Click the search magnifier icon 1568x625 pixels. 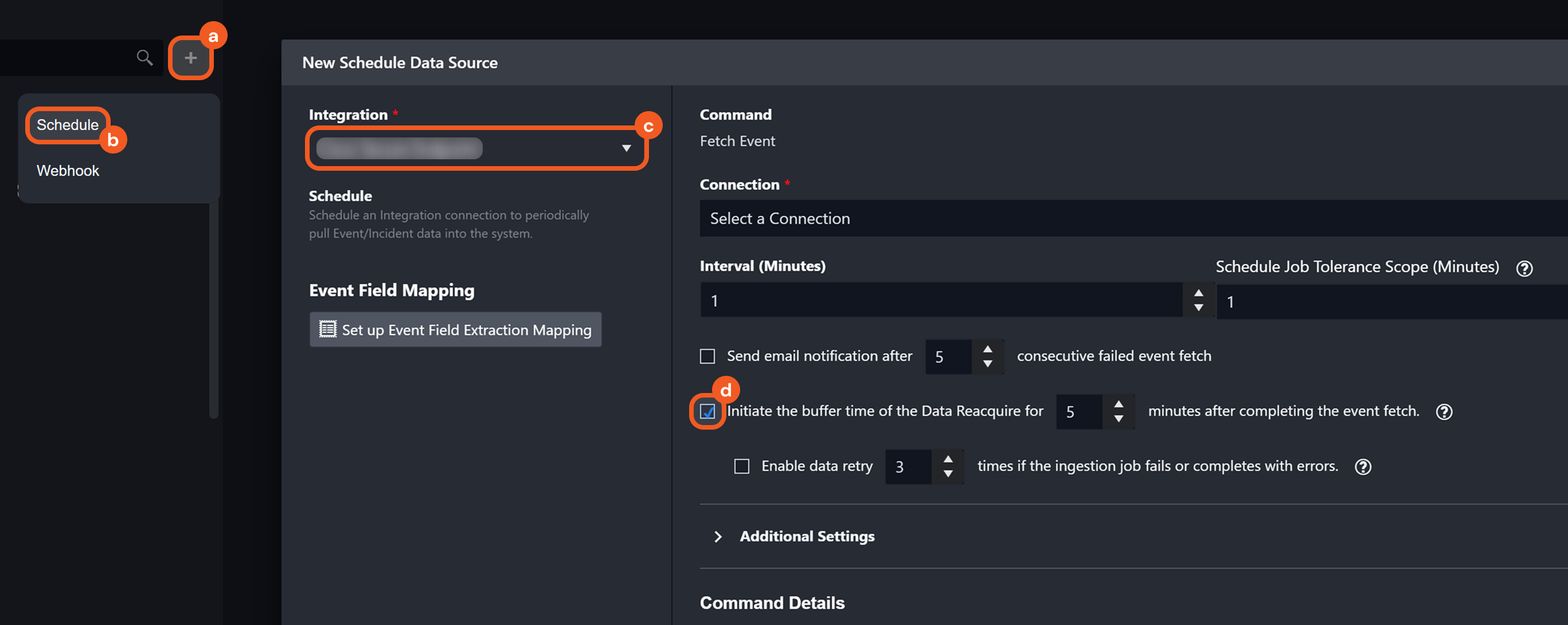144,58
